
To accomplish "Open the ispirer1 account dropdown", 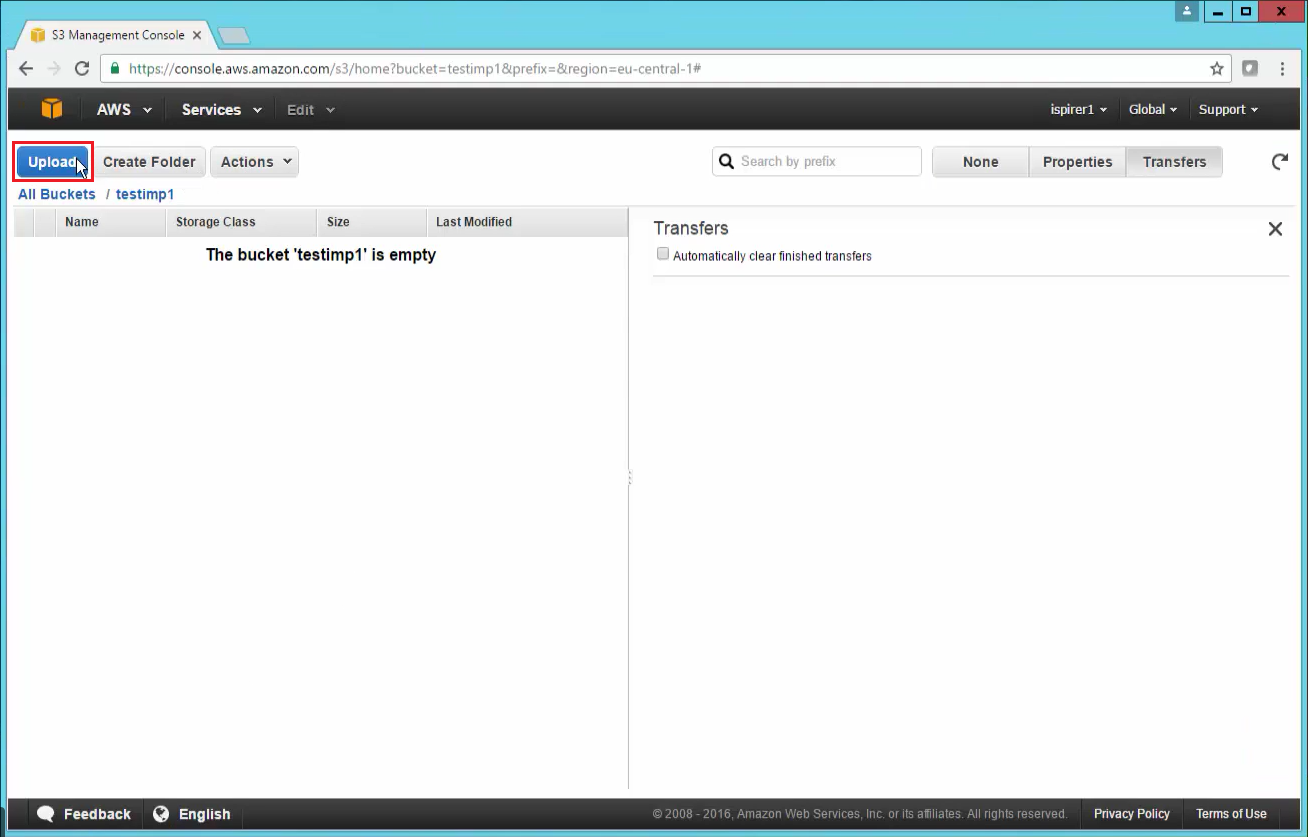I will (x=1078, y=110).
